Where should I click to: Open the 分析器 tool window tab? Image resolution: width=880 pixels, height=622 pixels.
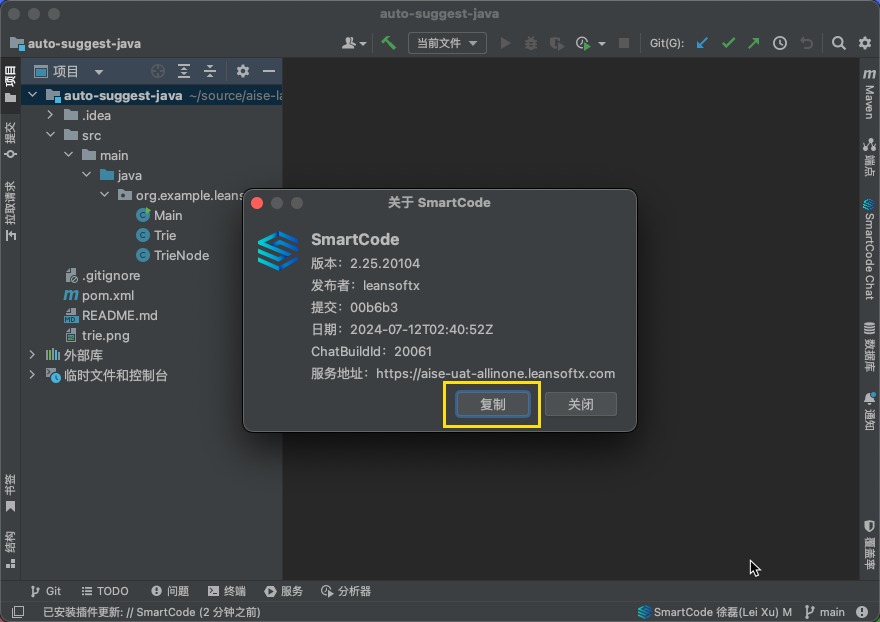point(346,591)
